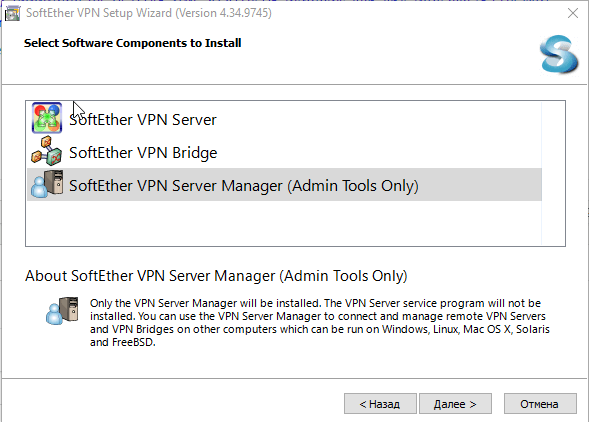Image resolution: width=589 pixels, height=422 pixels.
Task: Close the Setup Wizard window
Action: [573, 13]
